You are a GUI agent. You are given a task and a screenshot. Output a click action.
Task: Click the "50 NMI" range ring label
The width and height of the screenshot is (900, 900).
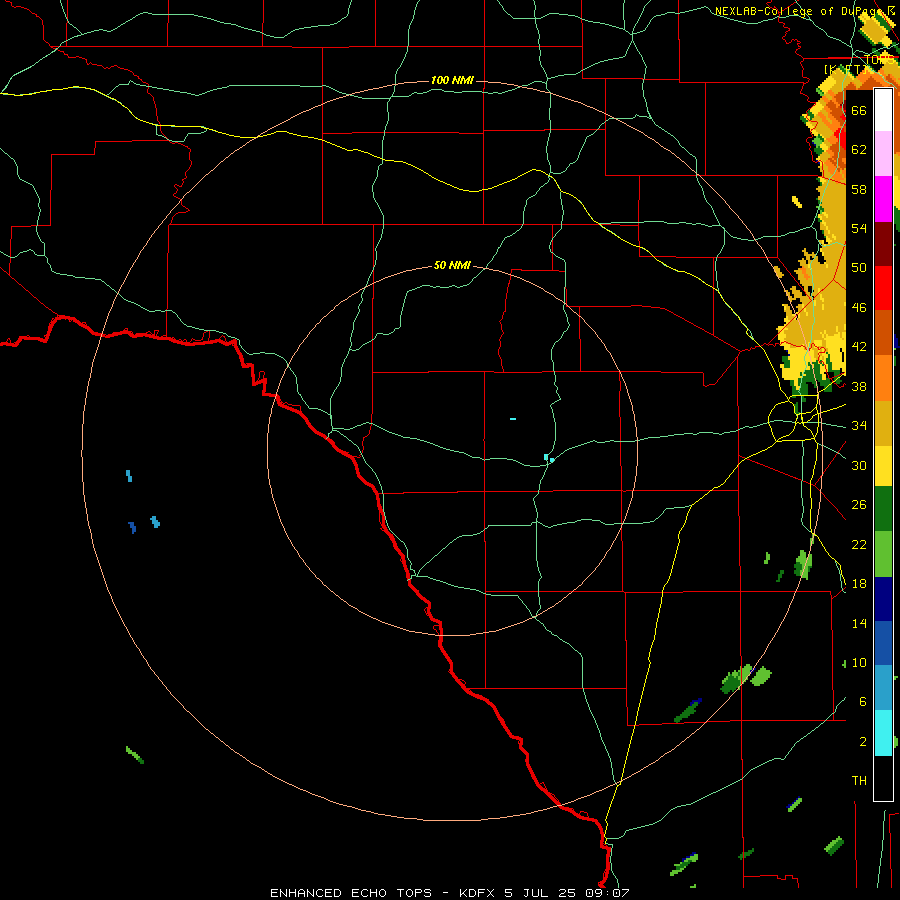[452, 265]
